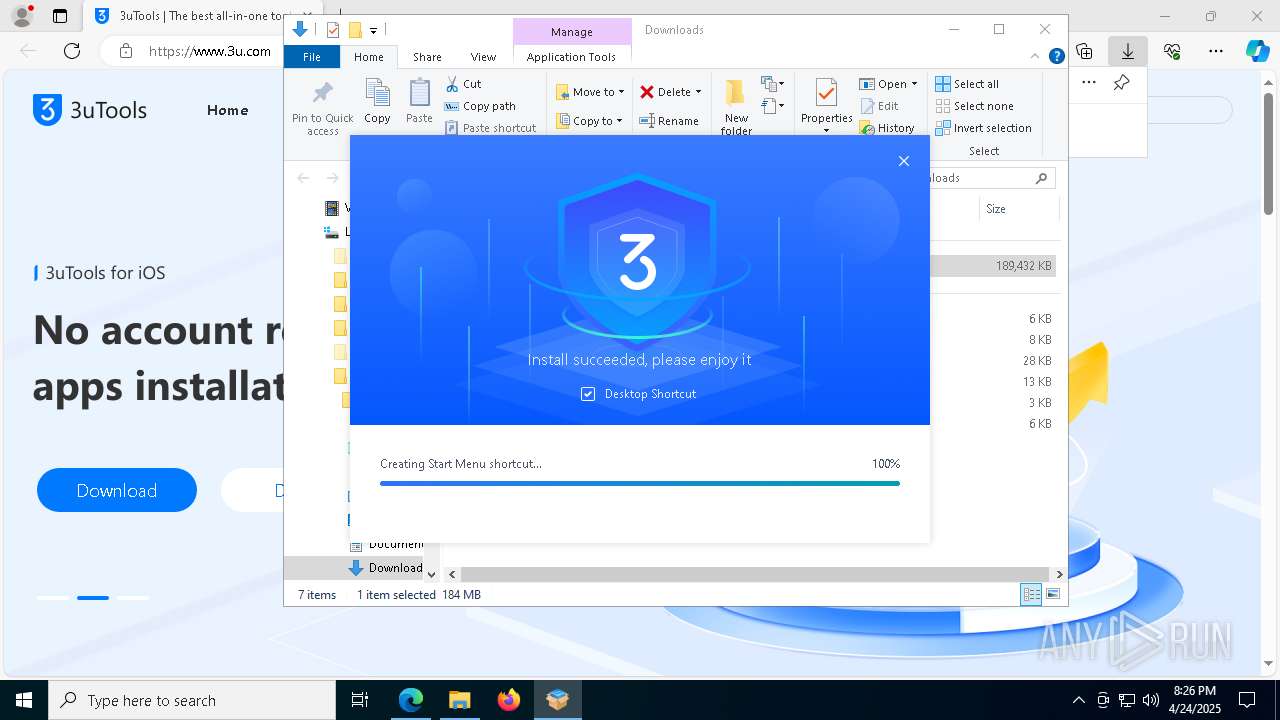Switch to the View ribbon tab
Image resolution: width=1280 pixels, height=720 pixels.
pos(483,57)
